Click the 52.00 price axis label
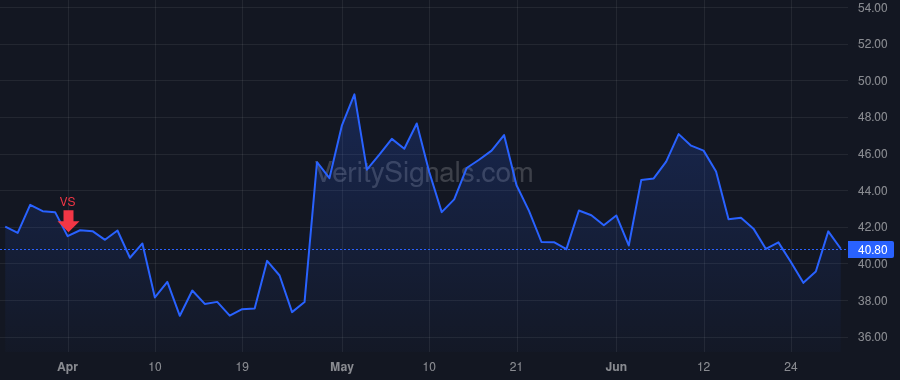 click(871, 44)
